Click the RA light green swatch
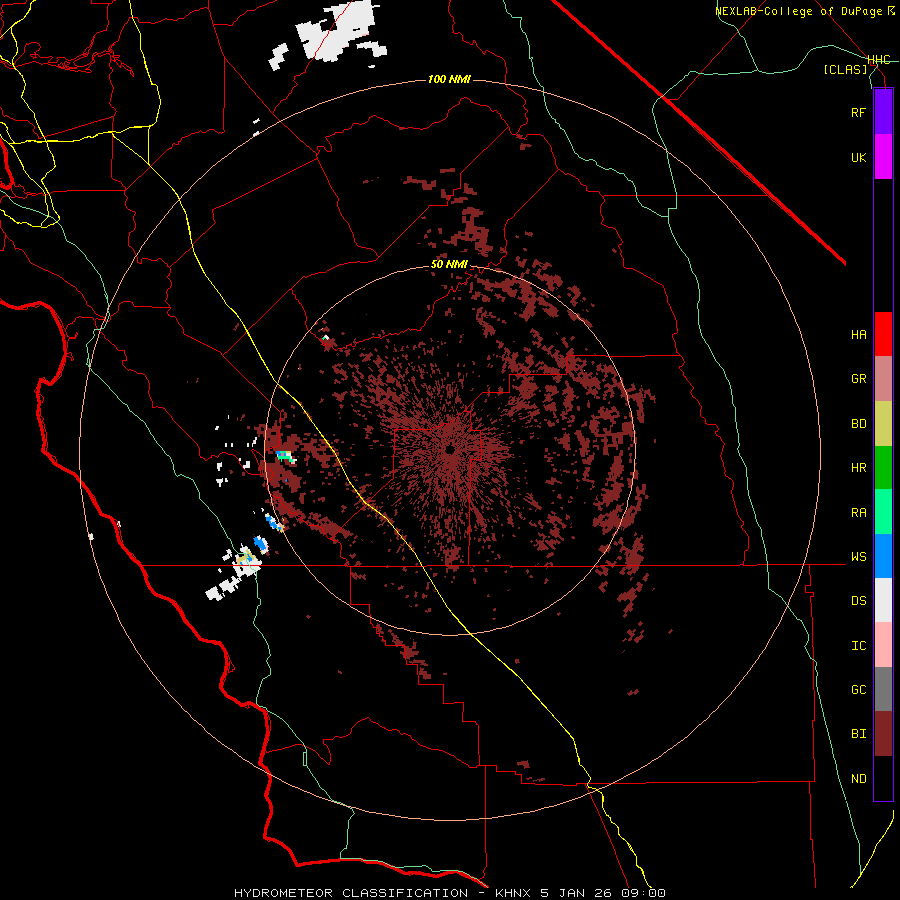 coord(883,512)
